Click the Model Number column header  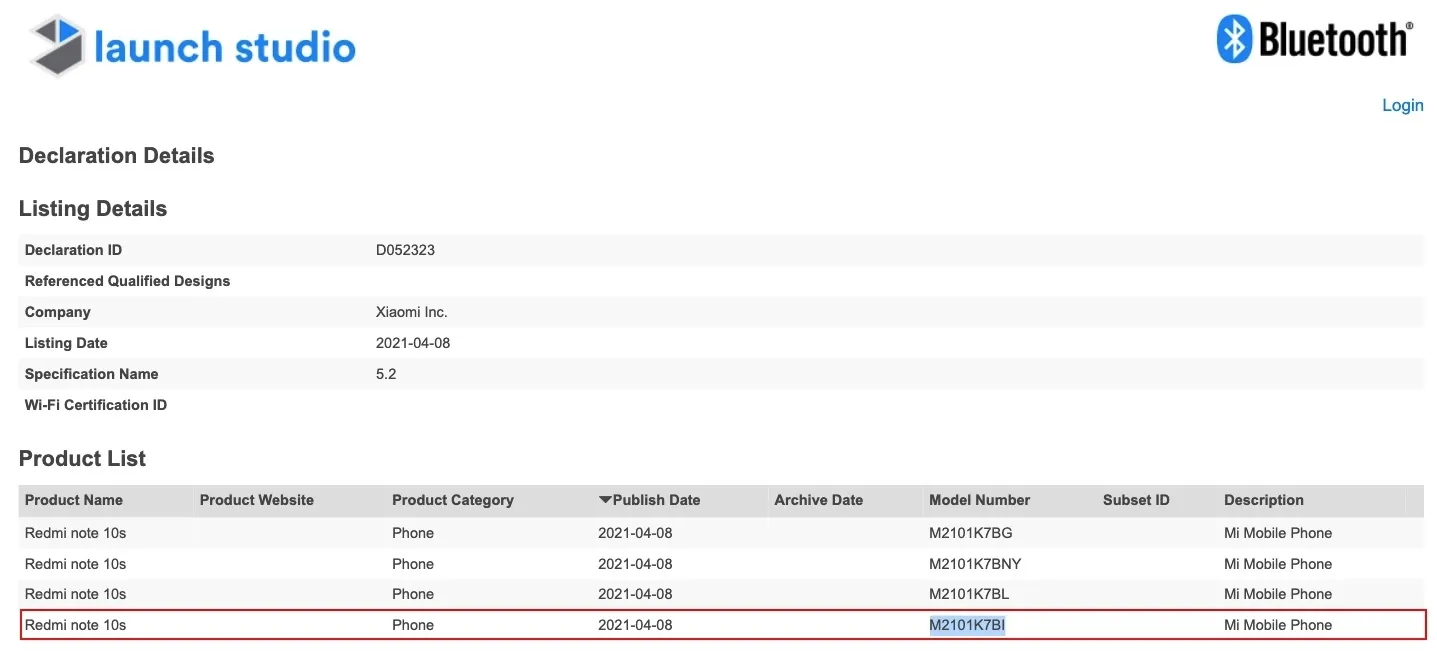pyautogui.click(x=979, y=500)
